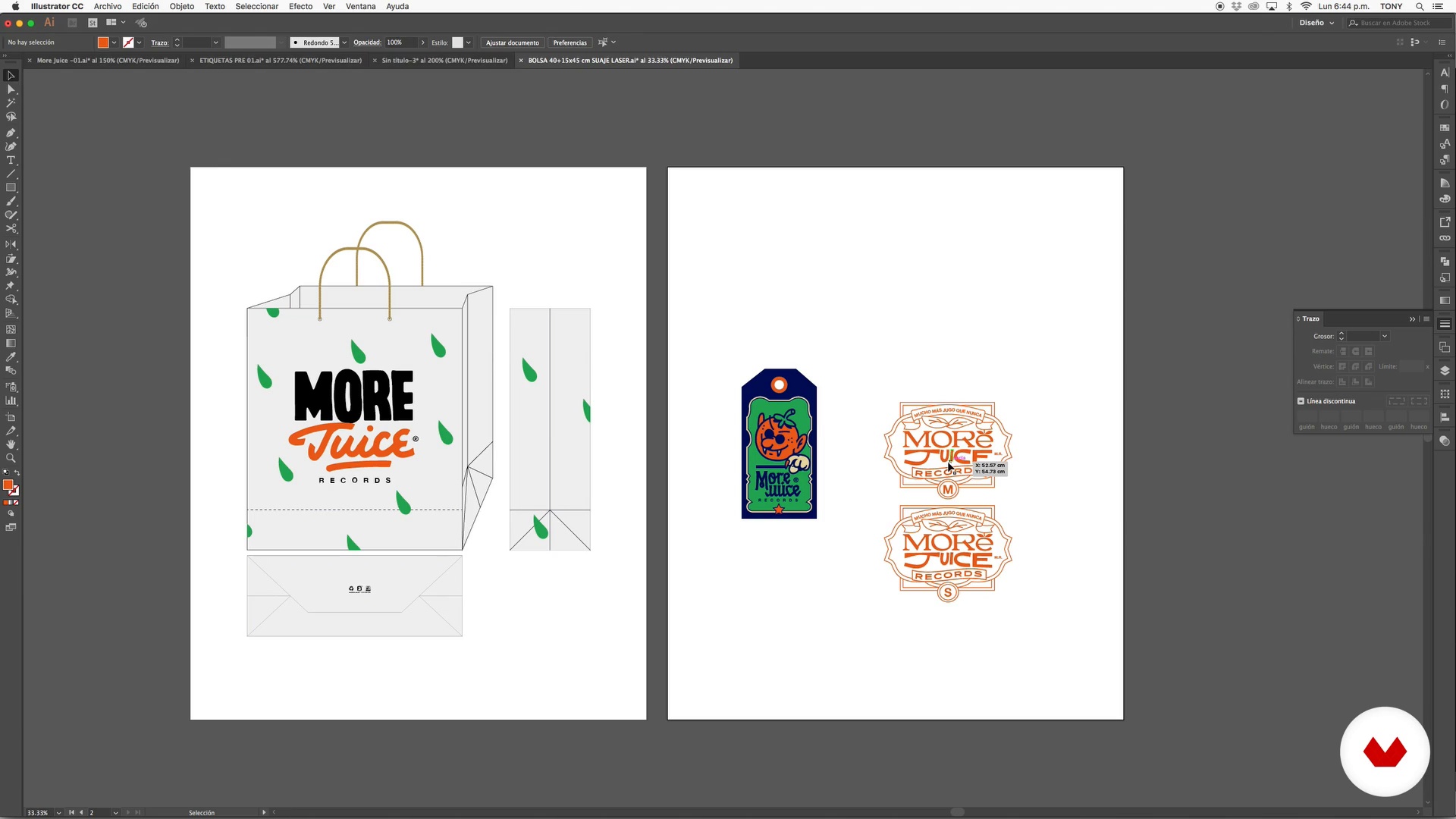
Task: Open the Color Guide panel icon
Action: pos(1445,183)
